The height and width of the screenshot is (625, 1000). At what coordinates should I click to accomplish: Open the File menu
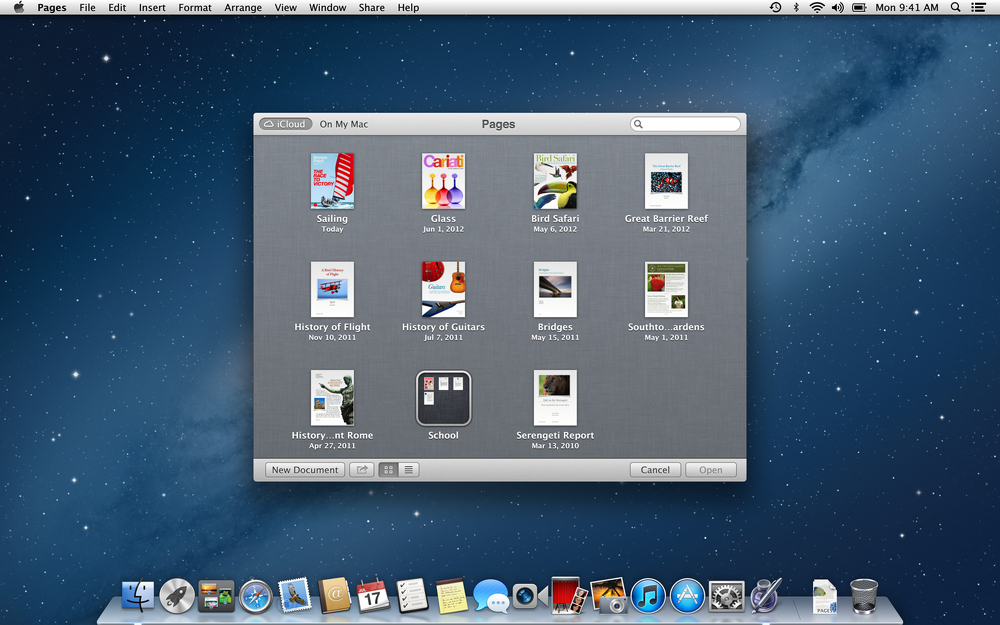(87, 8)
